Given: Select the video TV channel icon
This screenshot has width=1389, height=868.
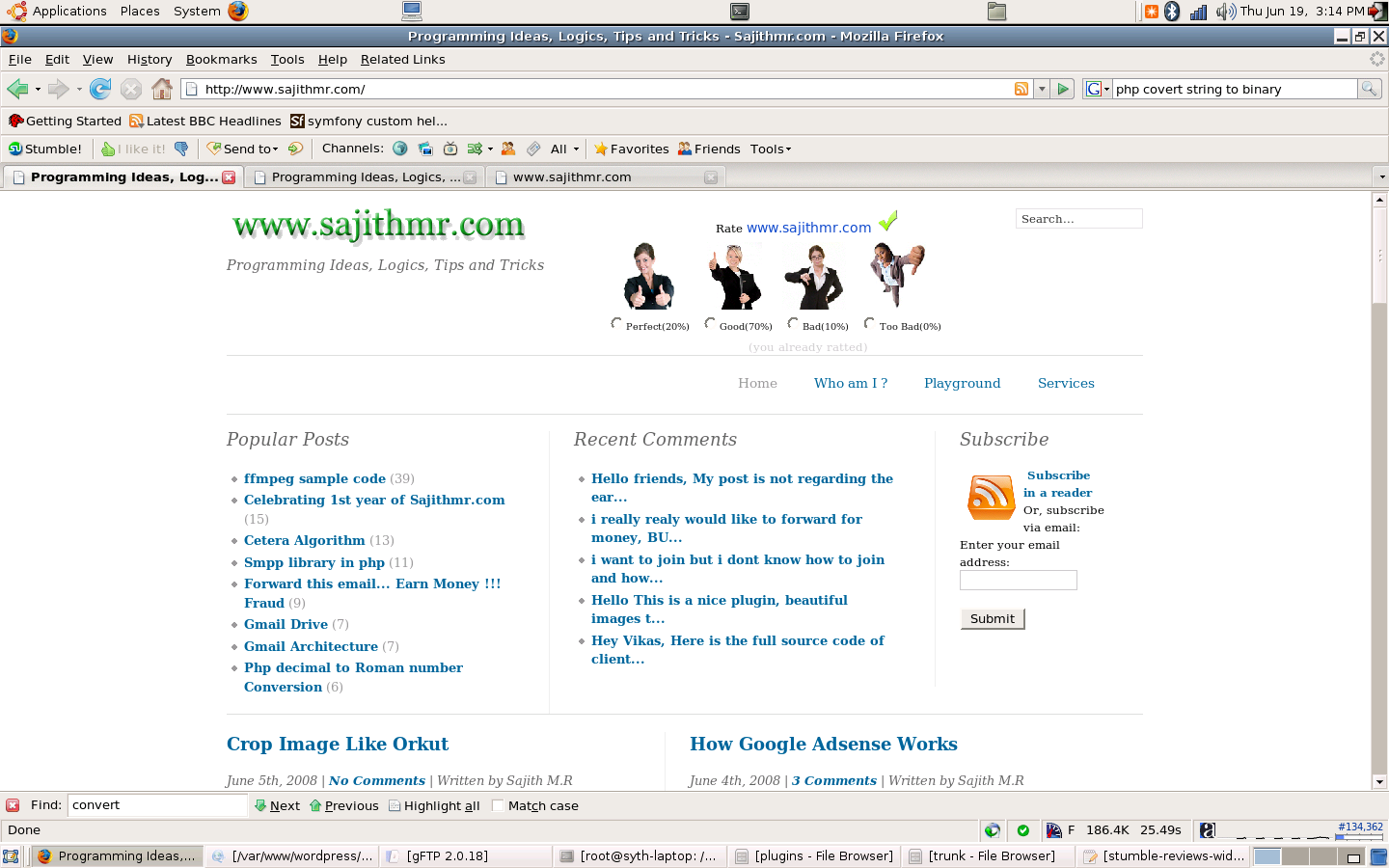Looking at the screenshot, I should coord(449,149).
